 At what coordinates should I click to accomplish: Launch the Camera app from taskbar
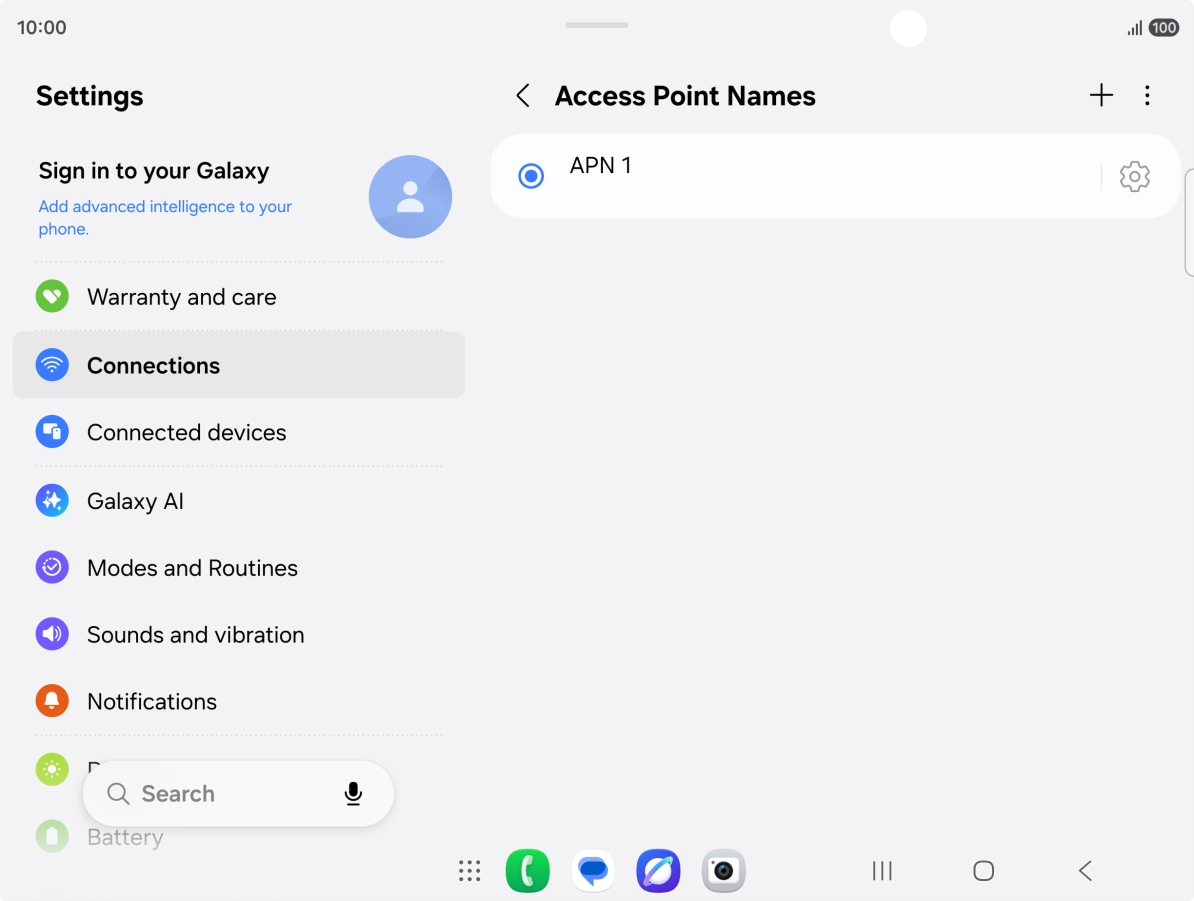coord(723,871)
